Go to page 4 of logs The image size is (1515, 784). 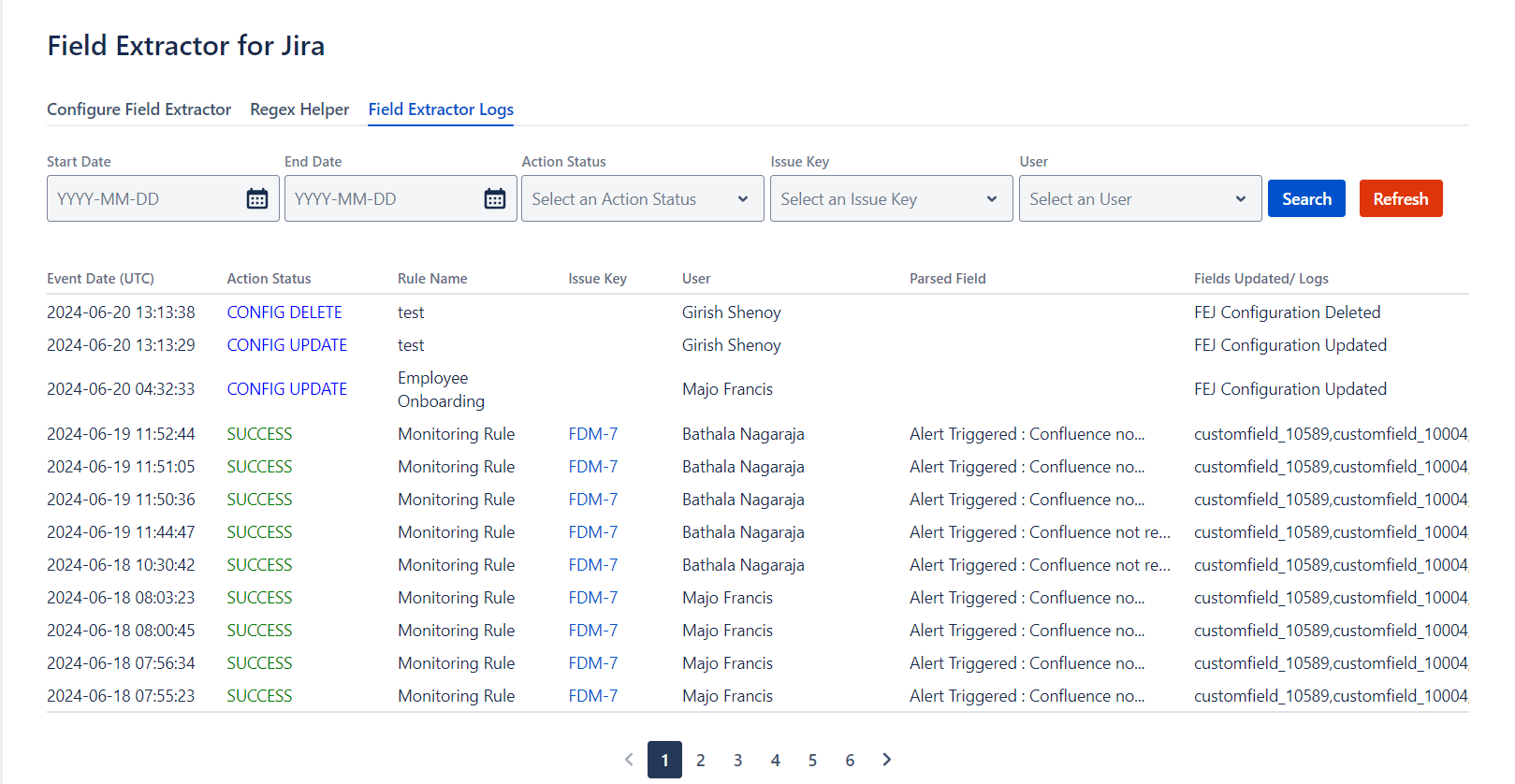point(776,760)
